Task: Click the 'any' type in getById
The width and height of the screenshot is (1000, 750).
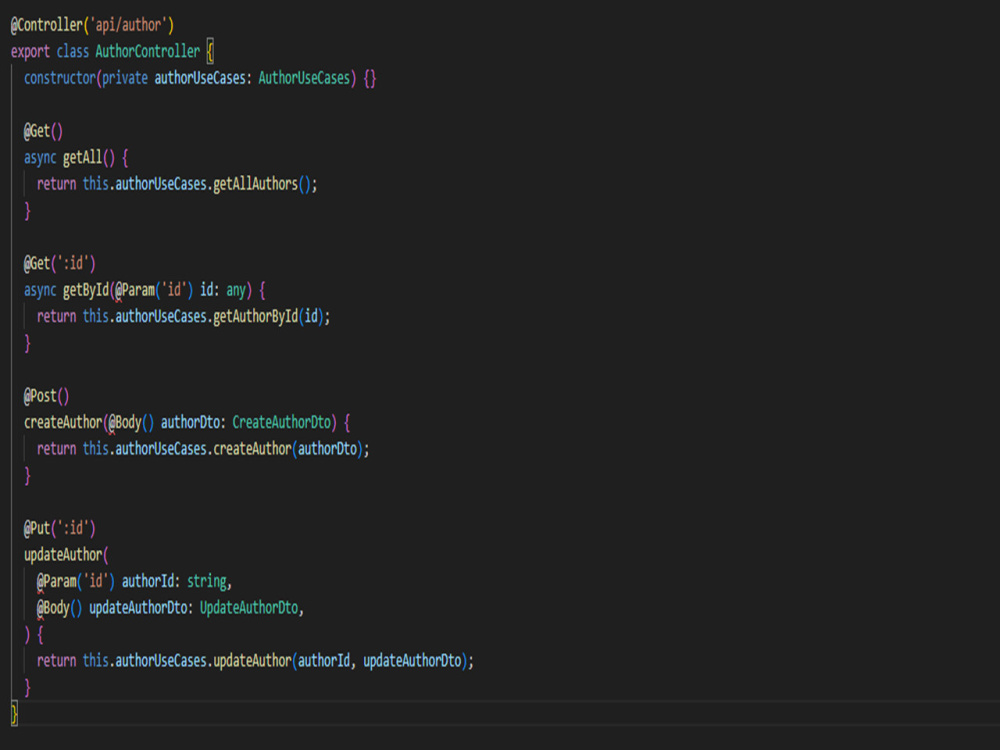Action: (236, 290)
